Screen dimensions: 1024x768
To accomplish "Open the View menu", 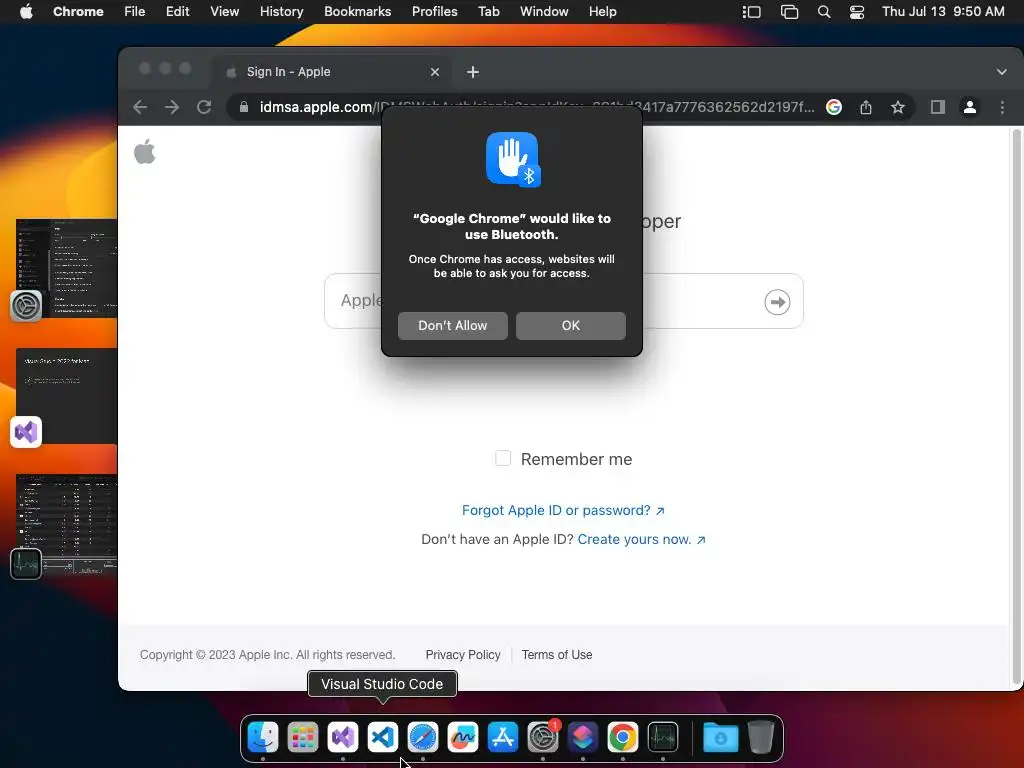I will [224, 12].
